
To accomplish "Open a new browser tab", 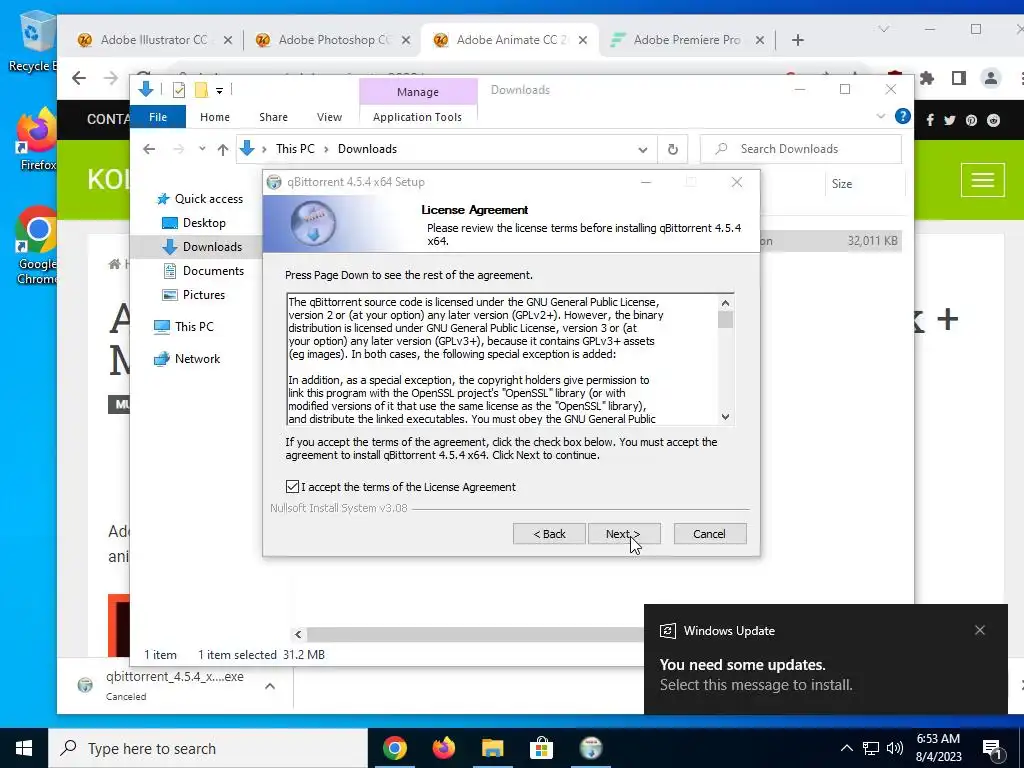I will [x=797, y=40].
